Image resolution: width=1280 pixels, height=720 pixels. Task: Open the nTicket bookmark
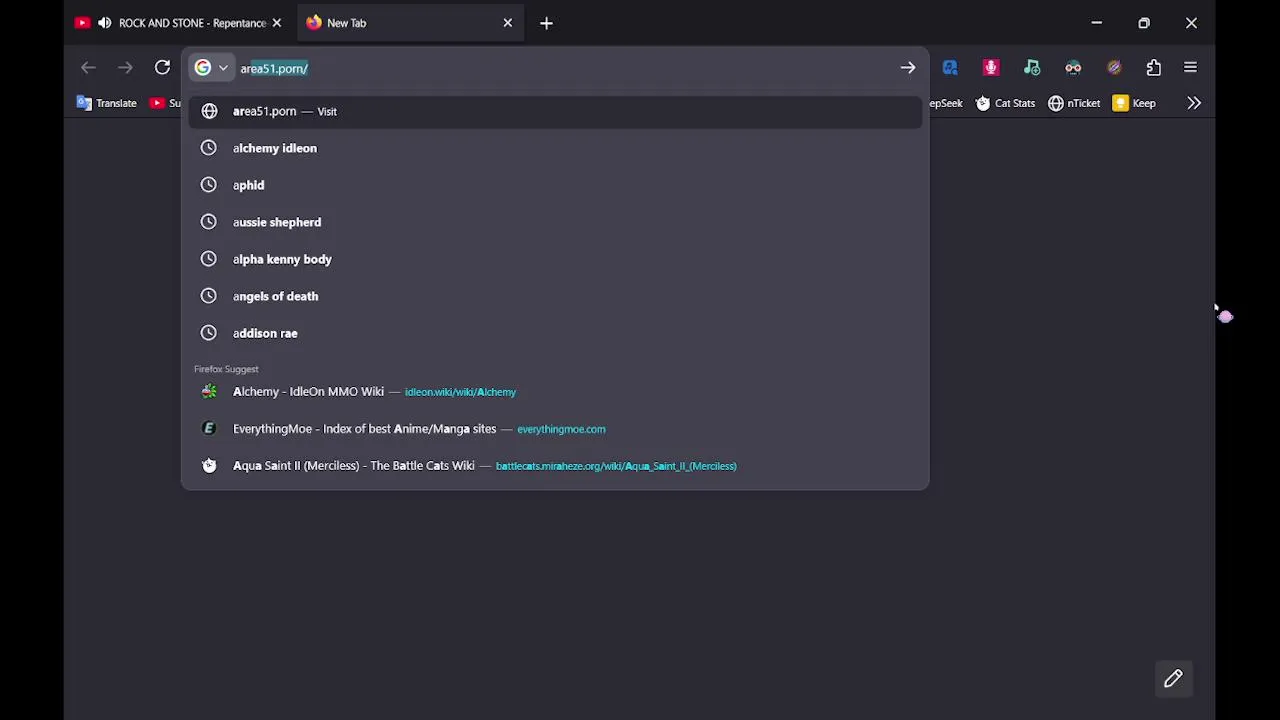coord(1074,103)
